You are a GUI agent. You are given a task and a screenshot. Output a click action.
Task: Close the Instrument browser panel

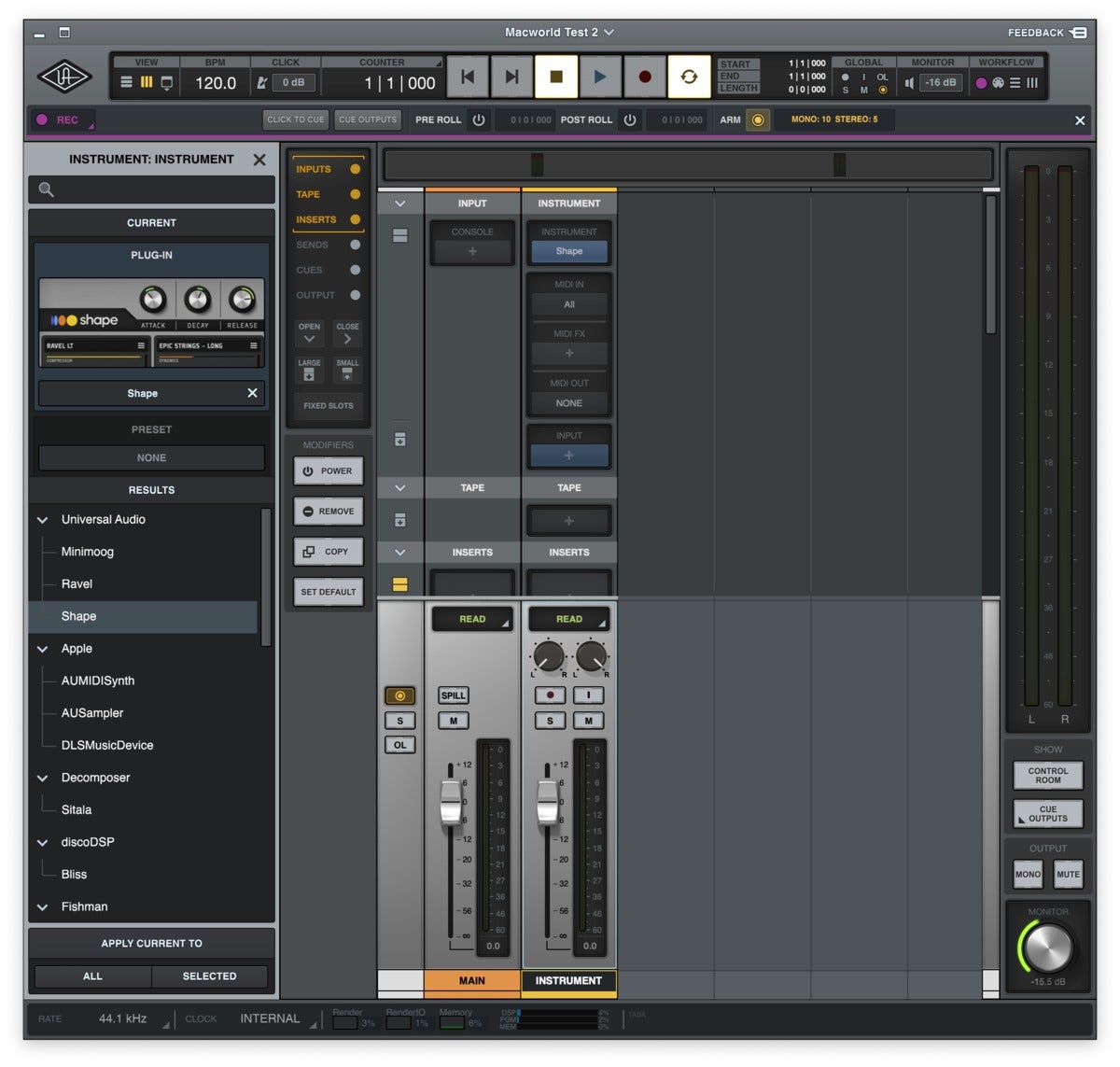(259, 160)
